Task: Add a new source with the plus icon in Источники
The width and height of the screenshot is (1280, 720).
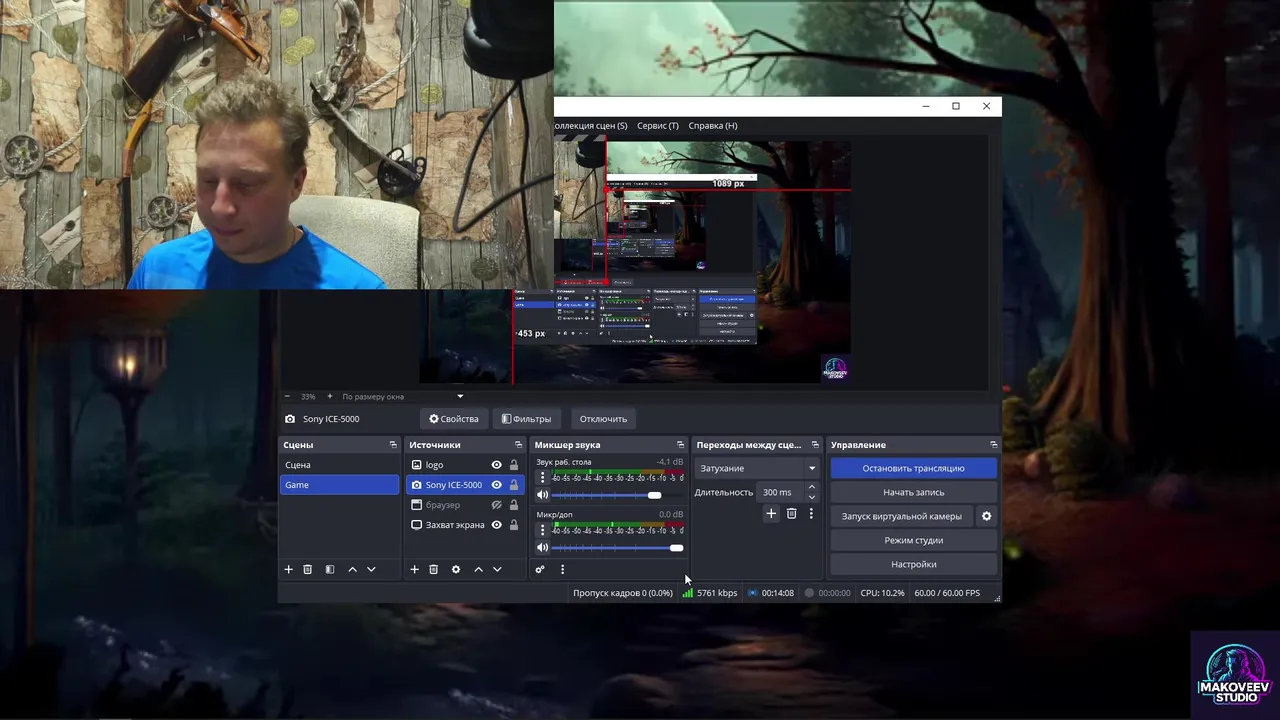Action: tap(414, 569)
